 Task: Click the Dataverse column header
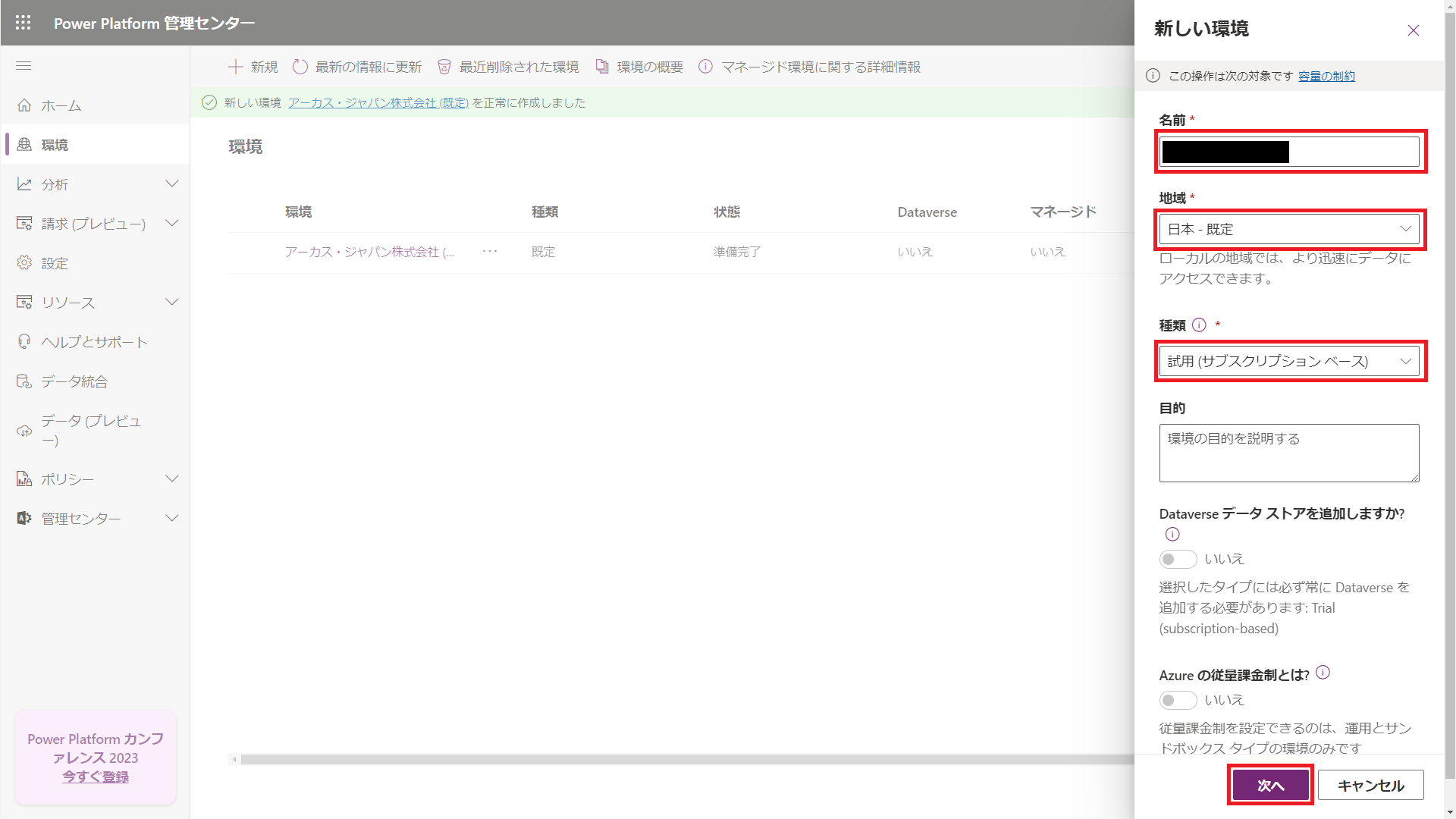(x=927, y=212)
